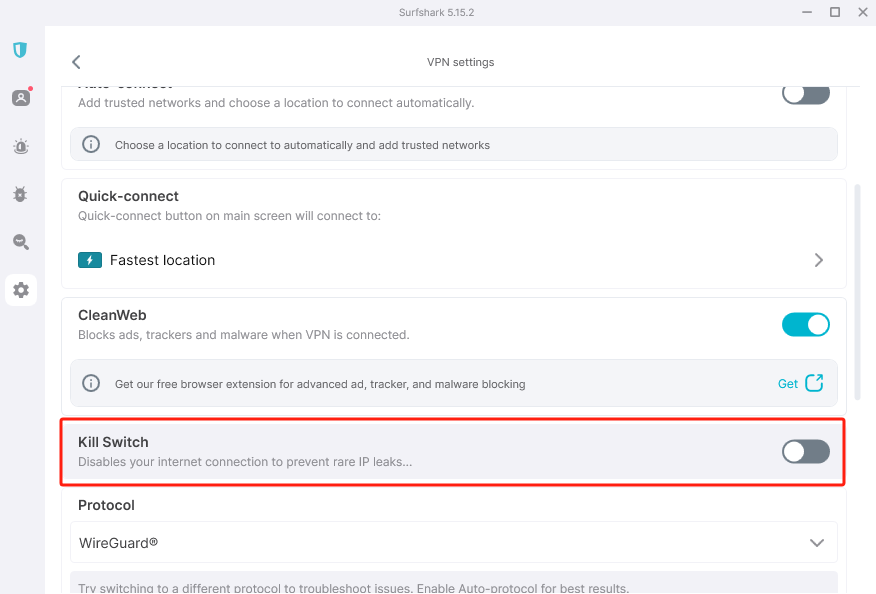
Task: Enable the Kill Switch toggle
Action: (806, 452)
